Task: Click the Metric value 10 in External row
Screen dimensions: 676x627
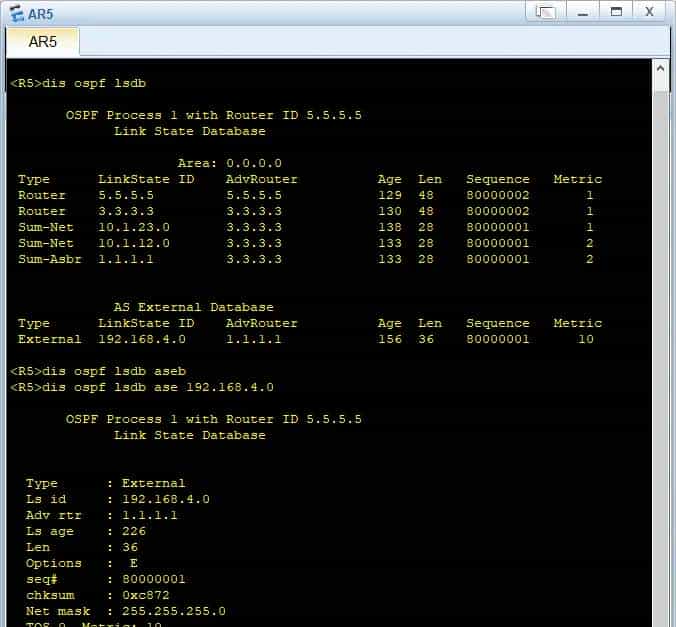Action: pos(585,339)
